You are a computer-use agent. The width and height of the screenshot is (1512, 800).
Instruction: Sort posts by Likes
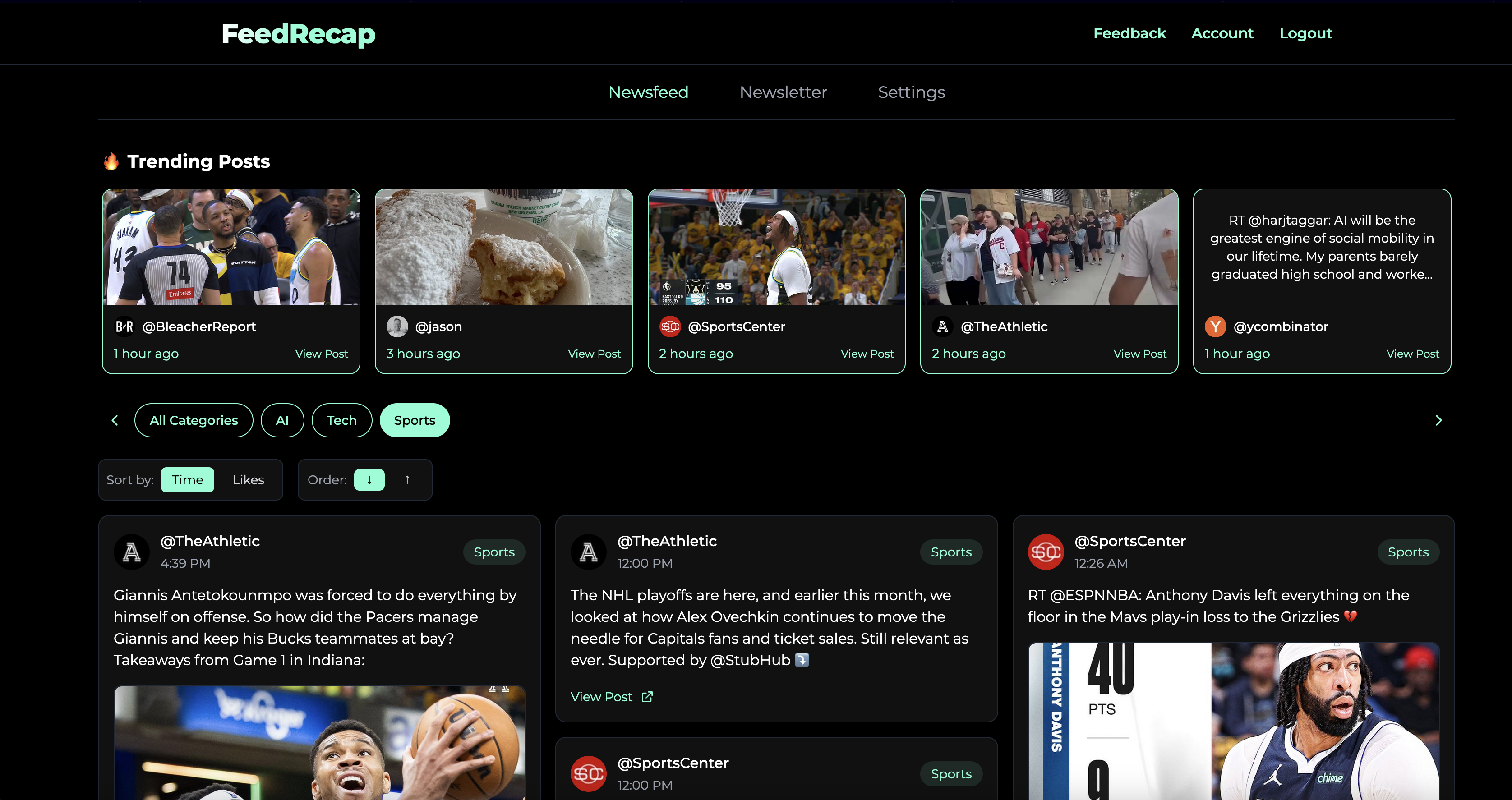click(248, 480)
